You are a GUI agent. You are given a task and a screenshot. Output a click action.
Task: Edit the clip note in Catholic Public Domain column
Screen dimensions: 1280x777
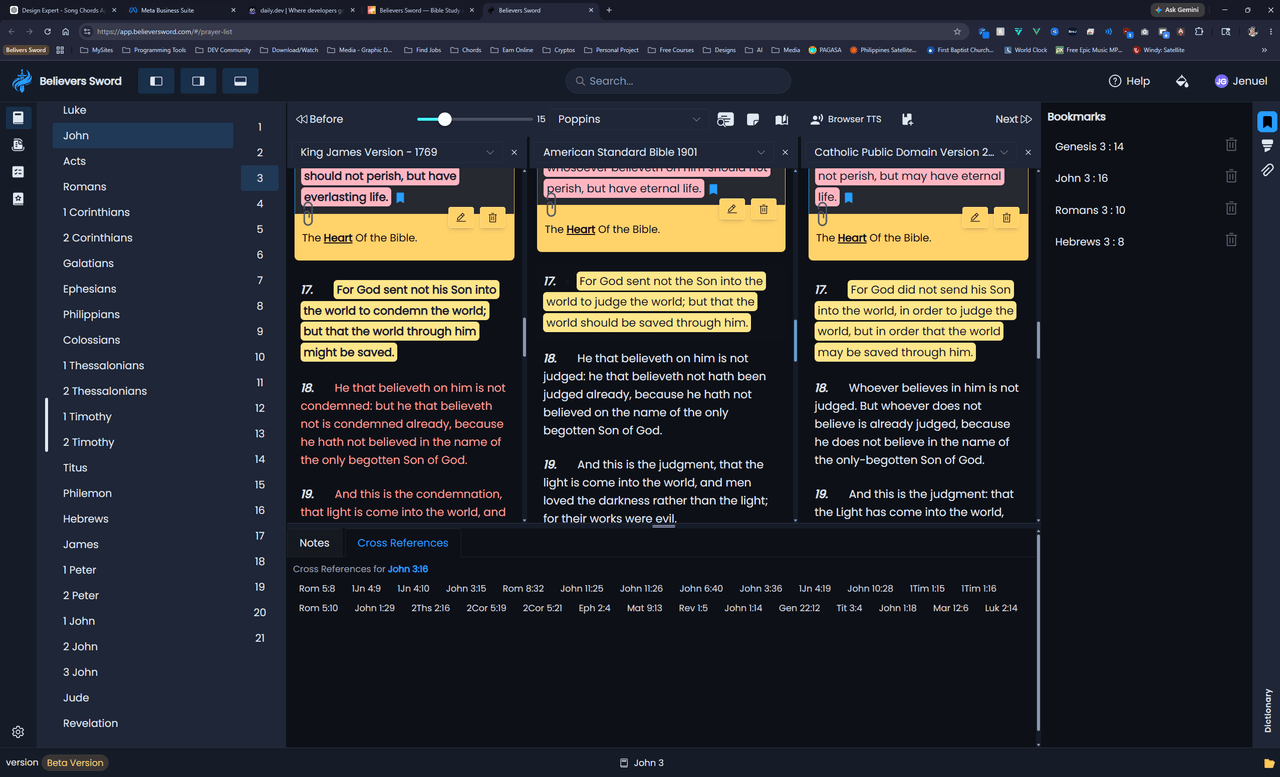pos(975,217)
